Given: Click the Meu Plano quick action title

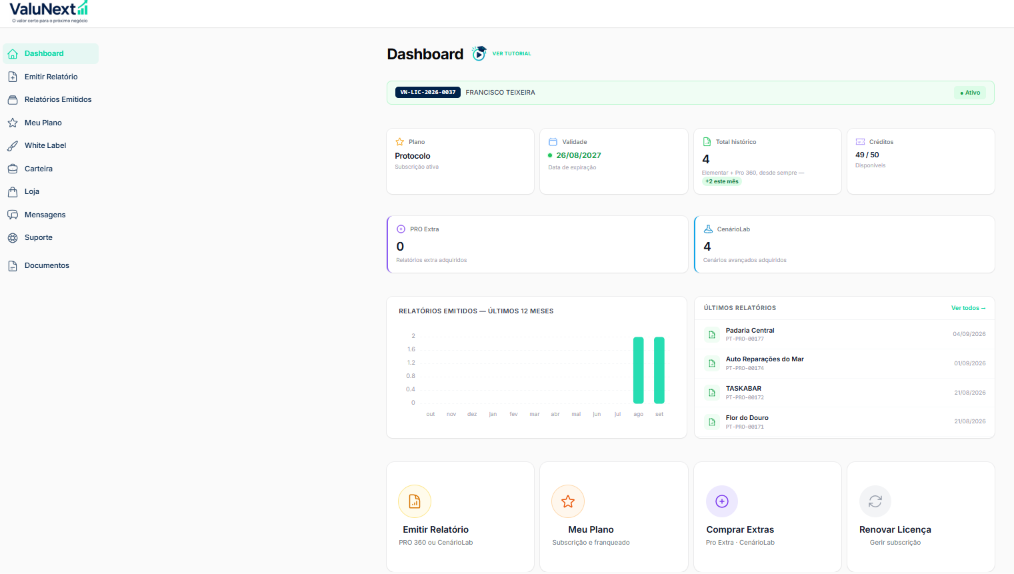Looking at the screenshot, I should [590, 529].
